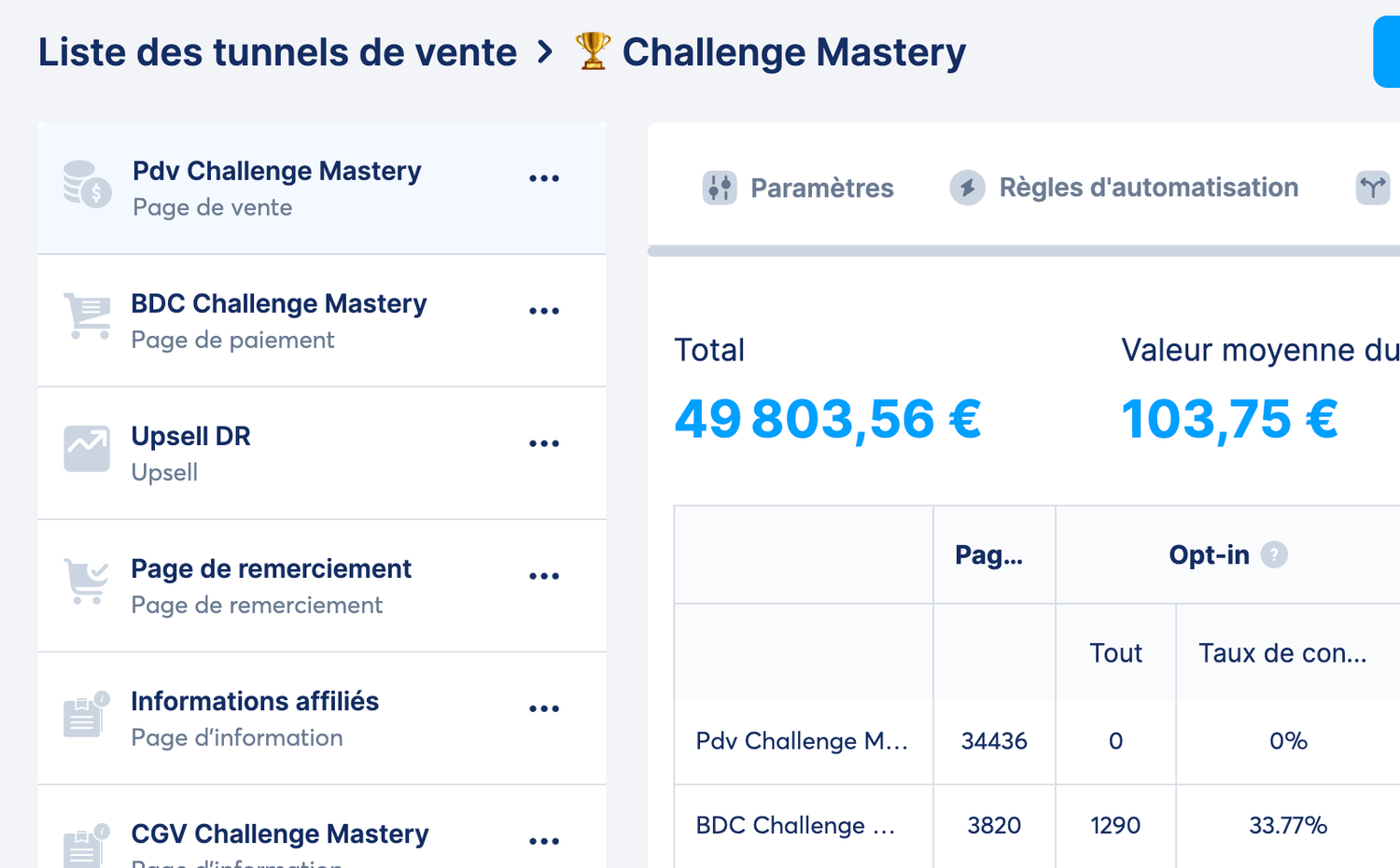The height and width of the screenshot is (868, 1400).
Task: Open three-dot menu for Informations affiliés
Action: coord(544,708)
